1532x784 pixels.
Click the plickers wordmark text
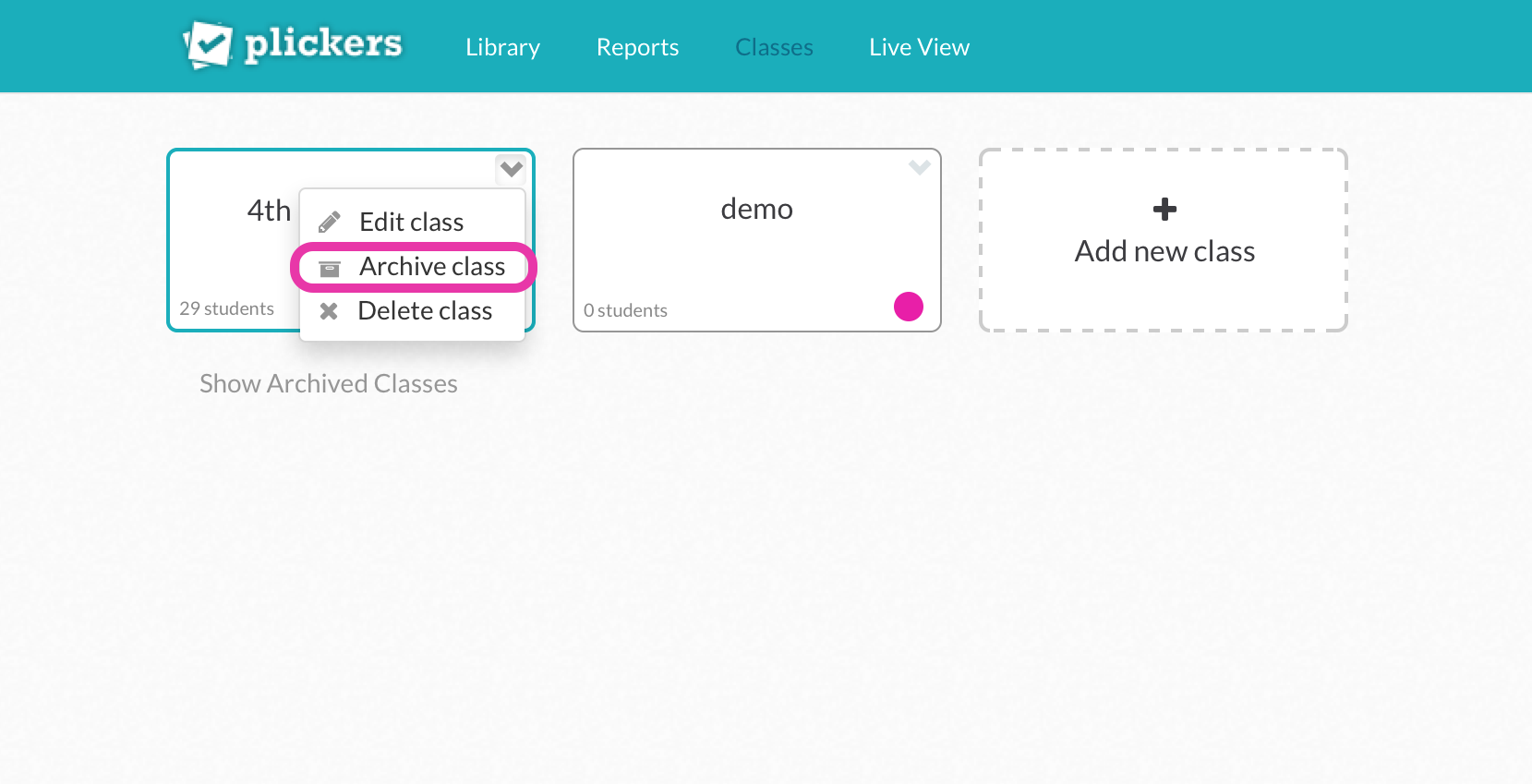pyautogui.click(x=323, y=43)
